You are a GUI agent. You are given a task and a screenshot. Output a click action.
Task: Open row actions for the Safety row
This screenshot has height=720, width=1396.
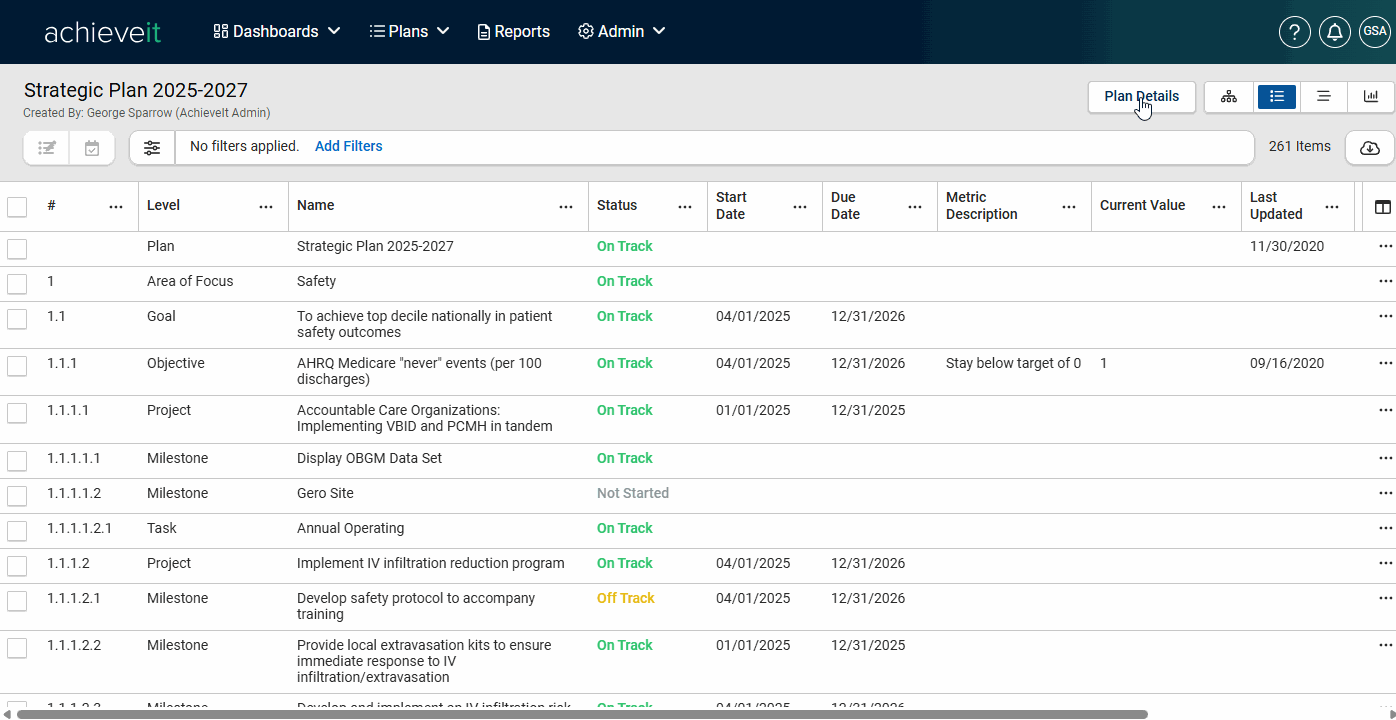pos(1385,281)
